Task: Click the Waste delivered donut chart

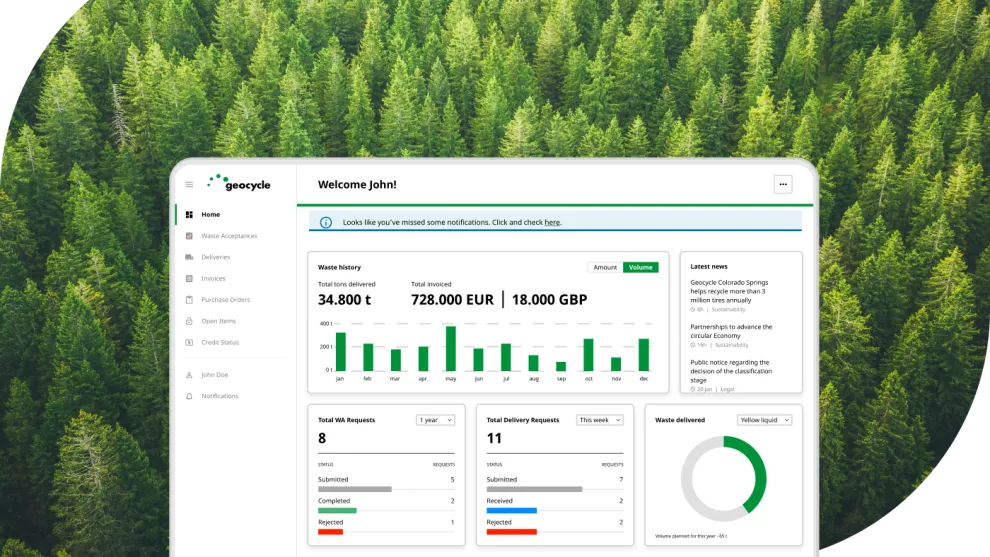Action: coord(724,478)
